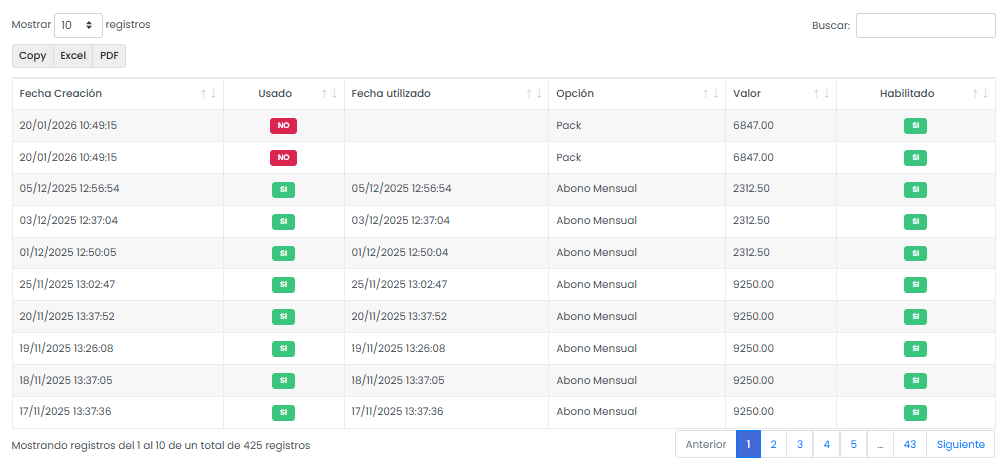The height and width of the screenshot is (467, 1001).
Task: Click the Usado SI badge in the 05/12/2025 row
Action: (283, 189)
